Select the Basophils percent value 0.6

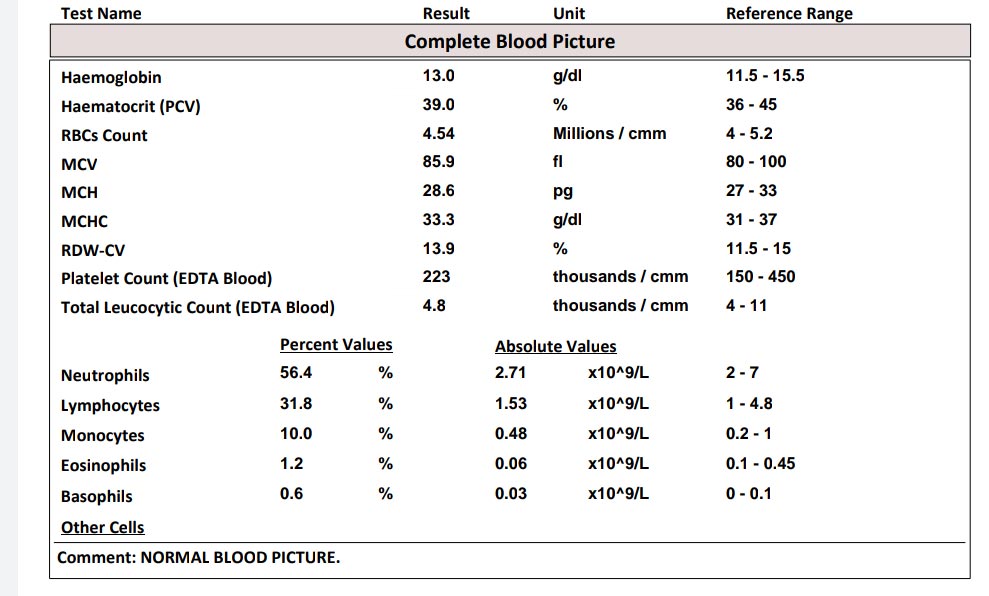(291, 494)
